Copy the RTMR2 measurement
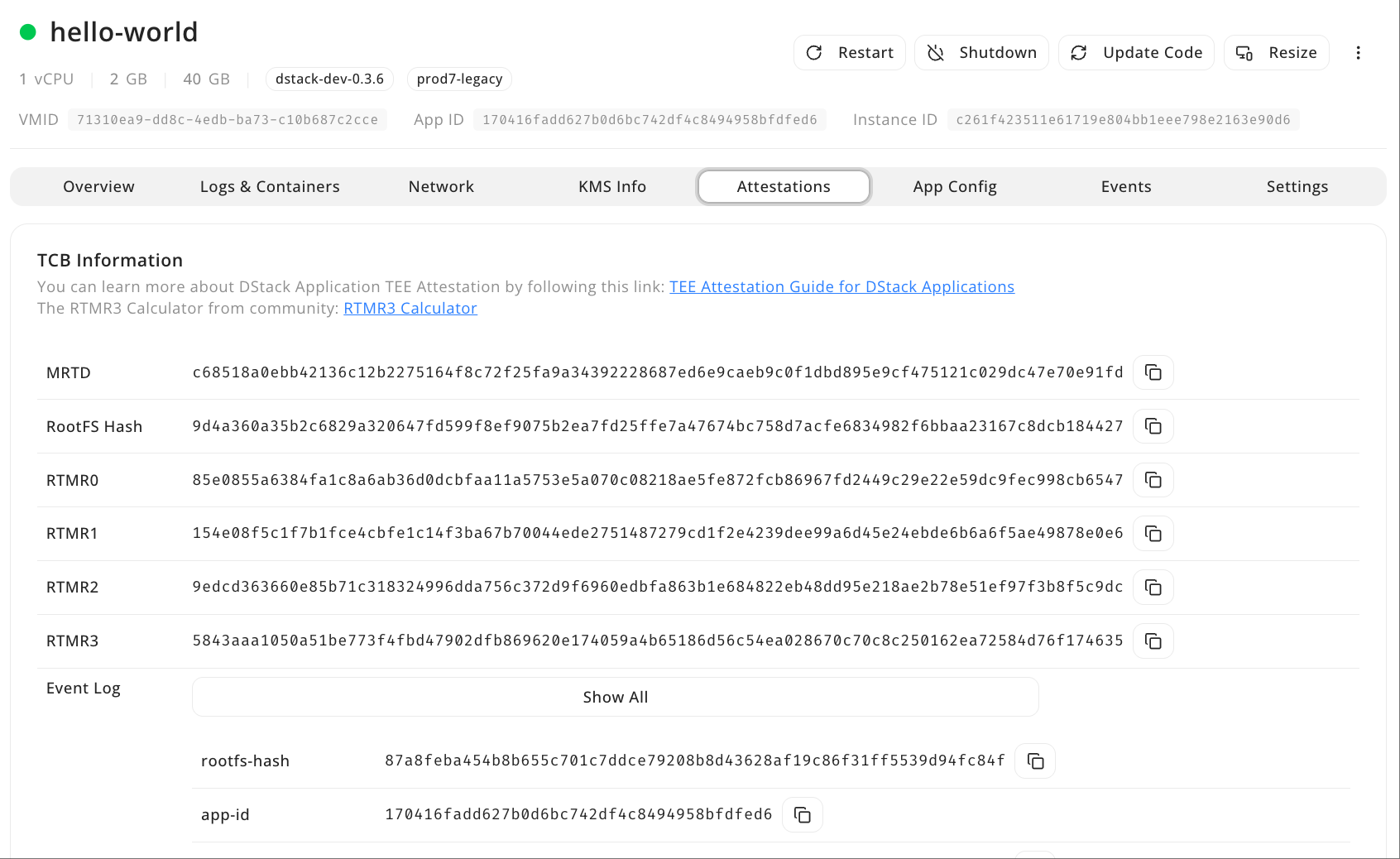This screenshot has width=1400, height=859. [x=1153, y=587]
